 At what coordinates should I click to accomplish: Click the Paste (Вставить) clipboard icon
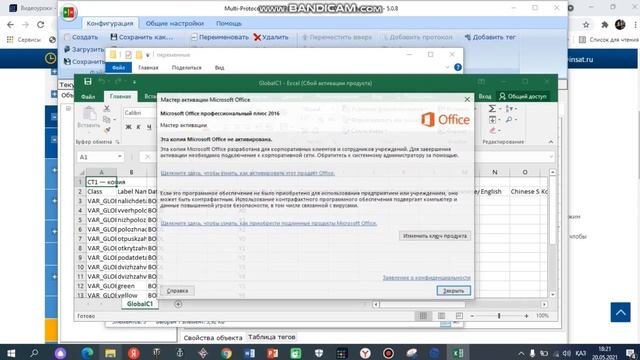89,114
